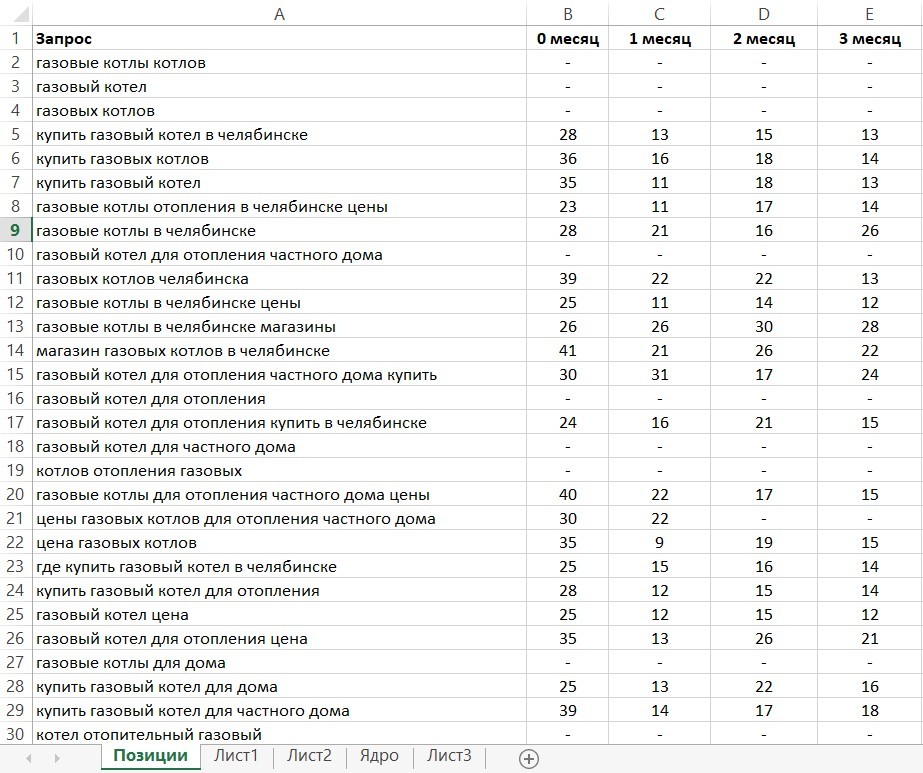Select column E header

[869, 14]
